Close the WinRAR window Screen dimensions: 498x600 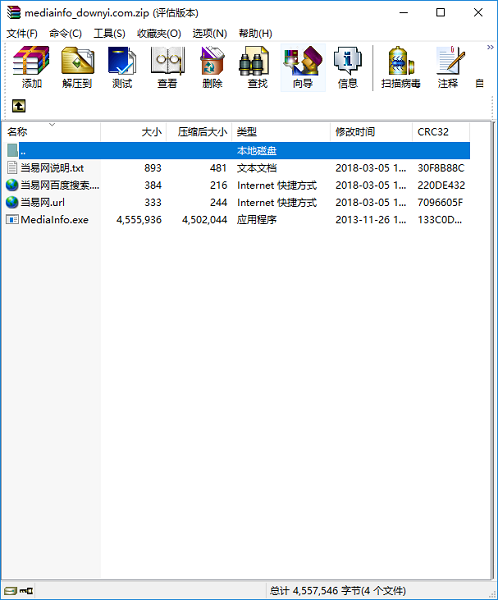click(478, 13)
